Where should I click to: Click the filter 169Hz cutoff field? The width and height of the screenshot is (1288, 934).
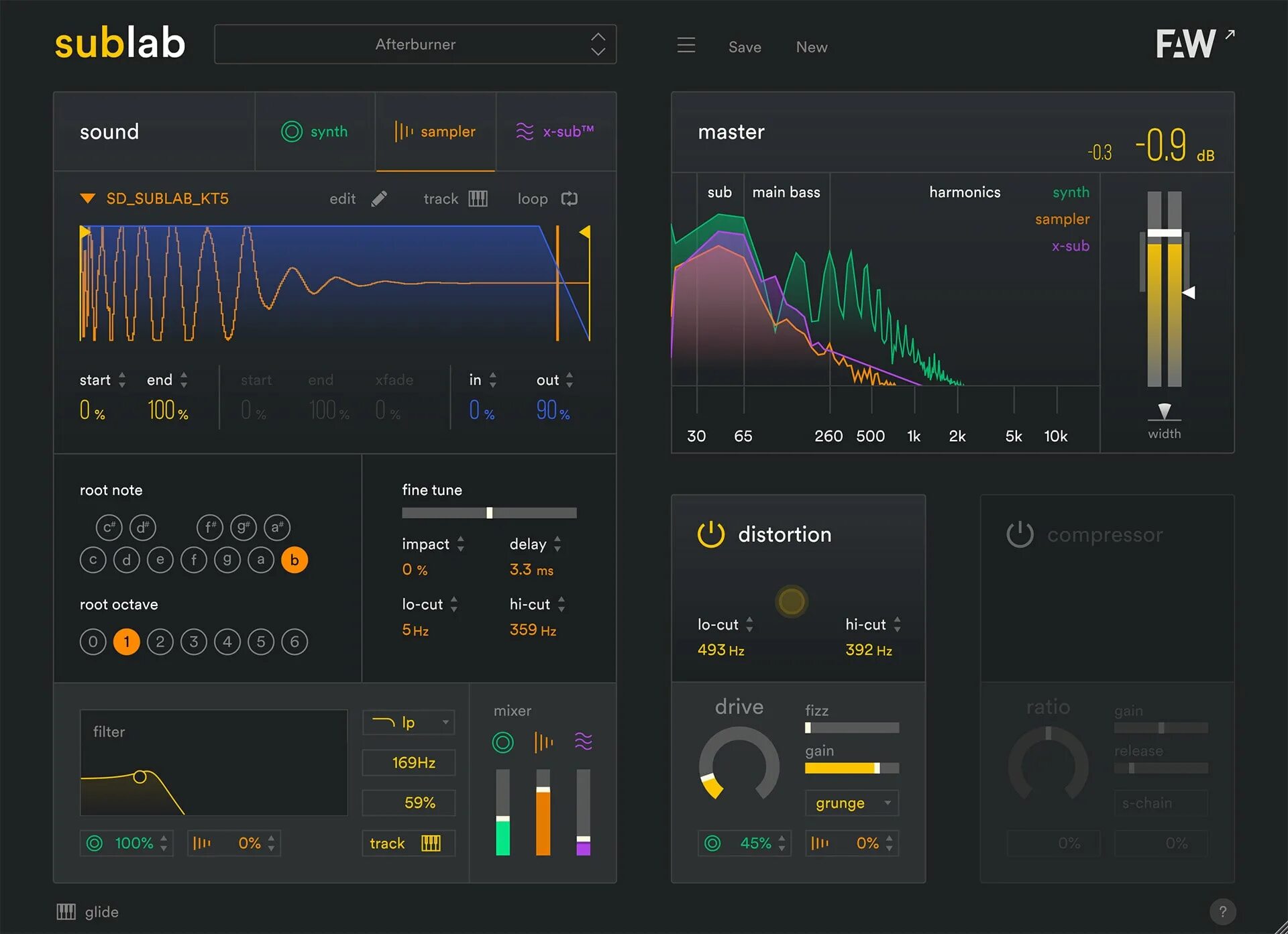pos(409,762)
